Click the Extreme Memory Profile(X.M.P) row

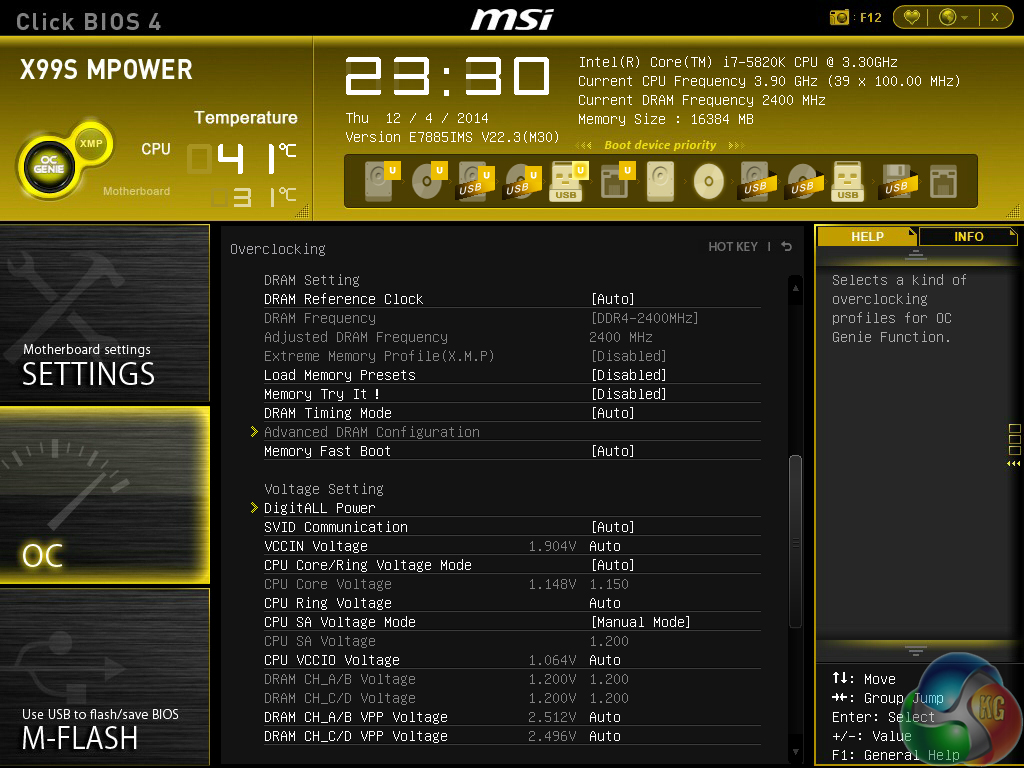[512, 356]
